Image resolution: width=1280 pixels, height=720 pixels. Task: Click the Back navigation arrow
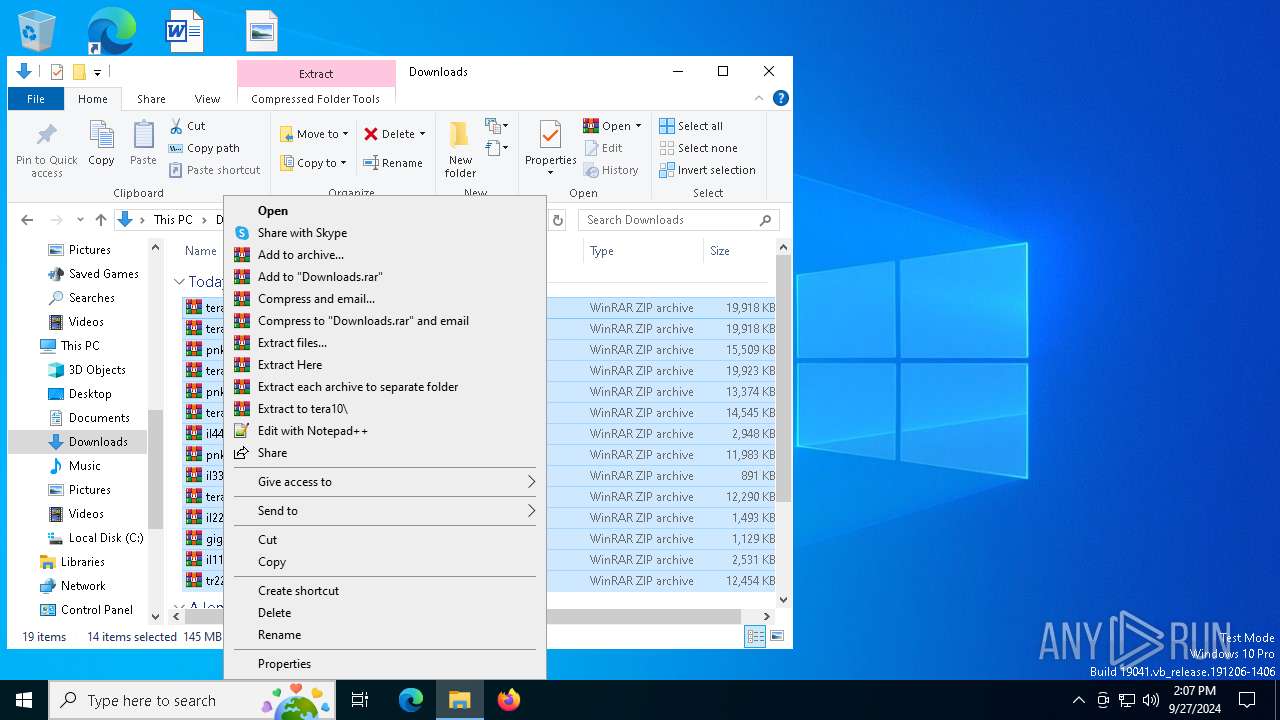(28, 220)
